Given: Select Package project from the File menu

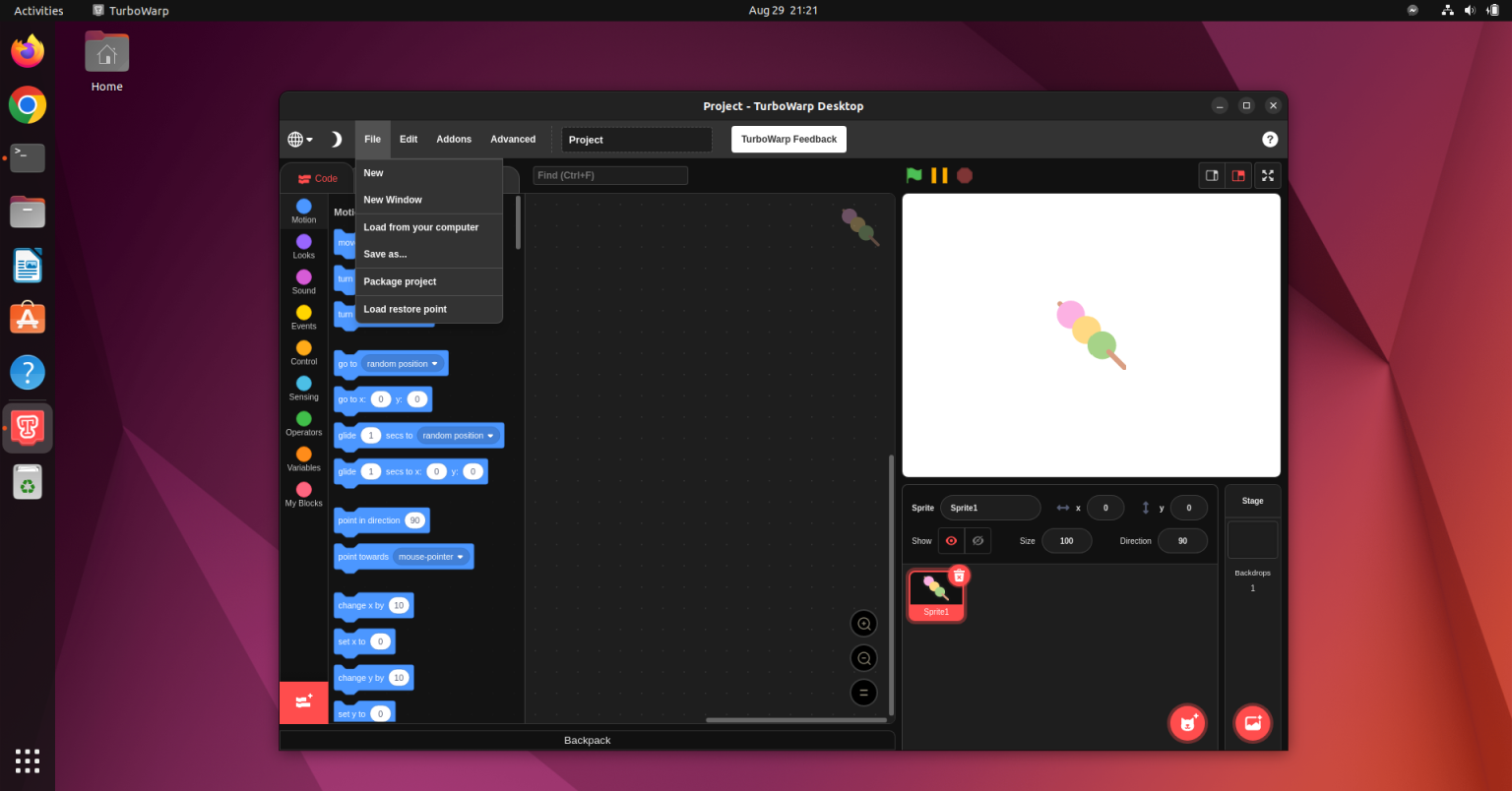Looking at the screenshot, I should coord(400,280).
